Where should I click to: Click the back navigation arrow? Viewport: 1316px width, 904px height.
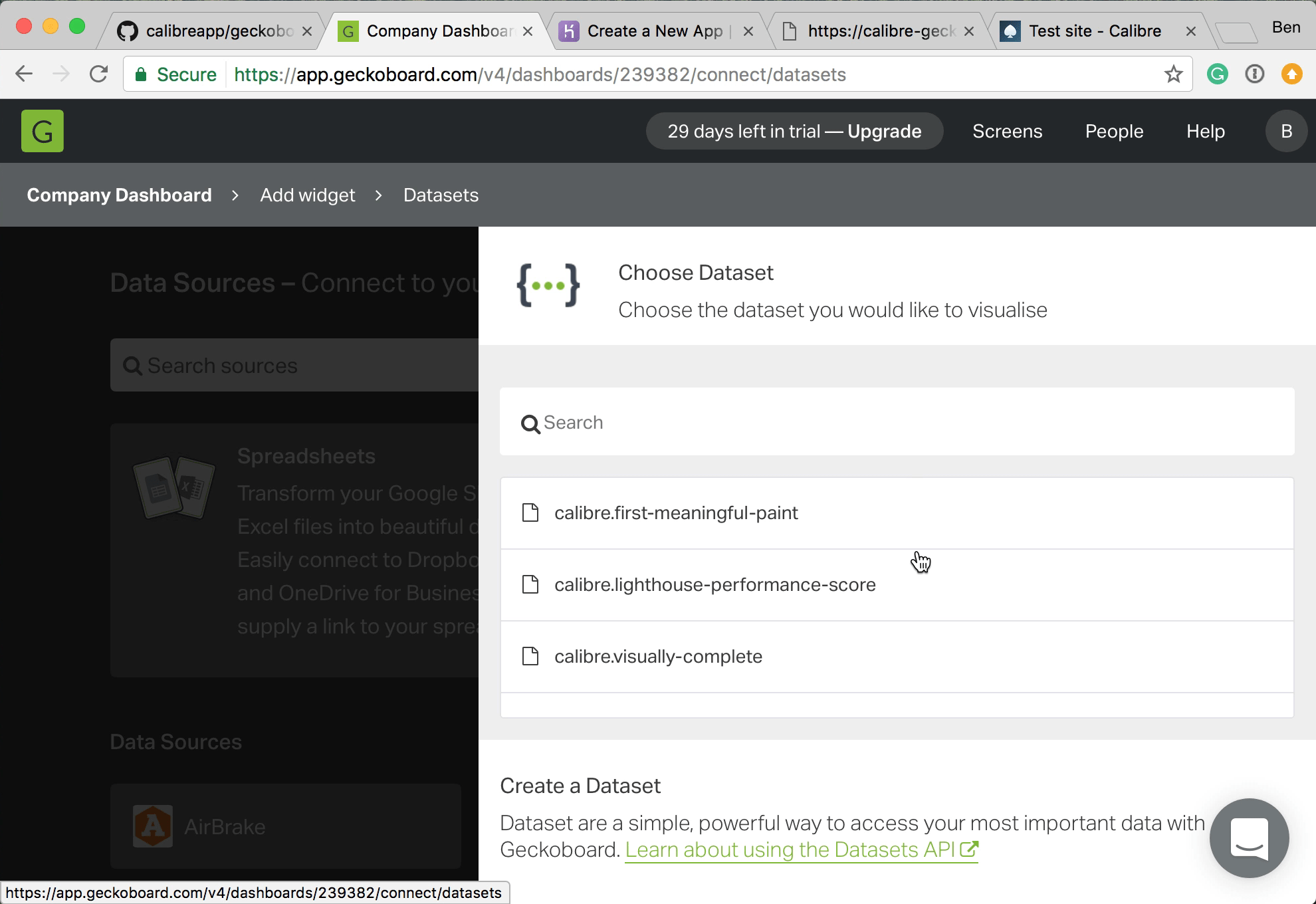[x=24, y=74]
